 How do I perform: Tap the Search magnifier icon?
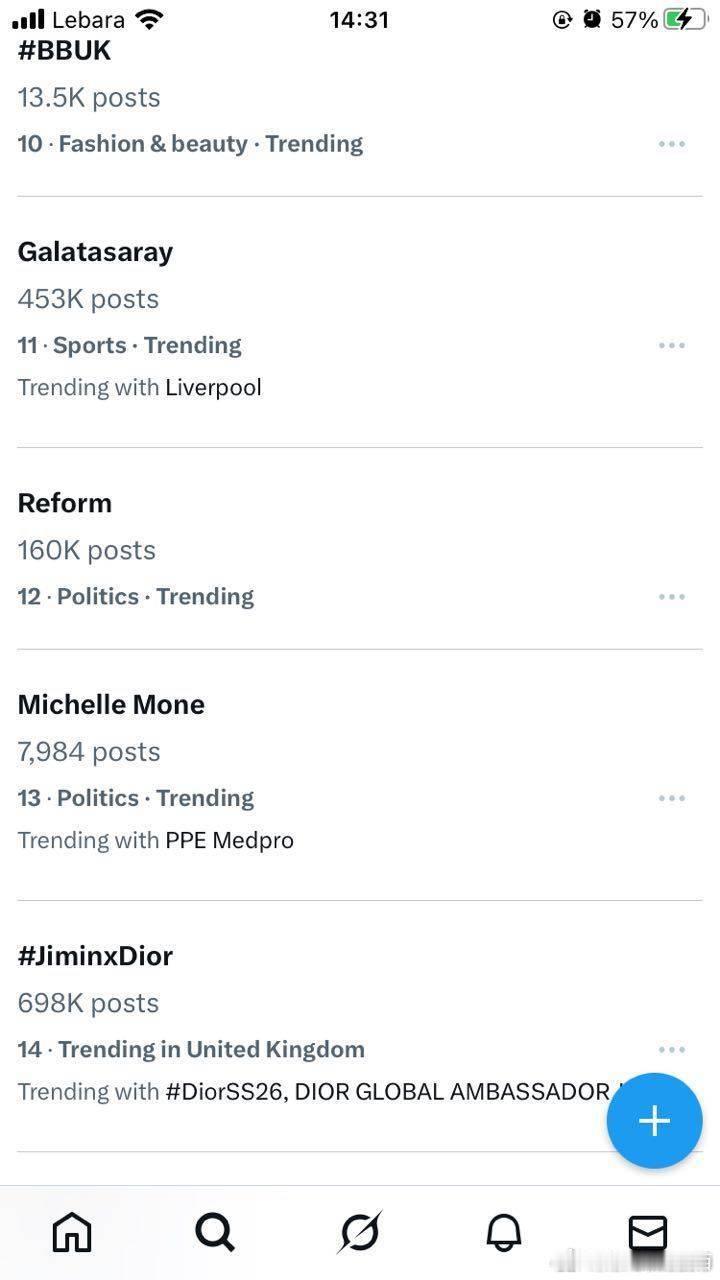pyautogui.click(x=215, y=1233)
